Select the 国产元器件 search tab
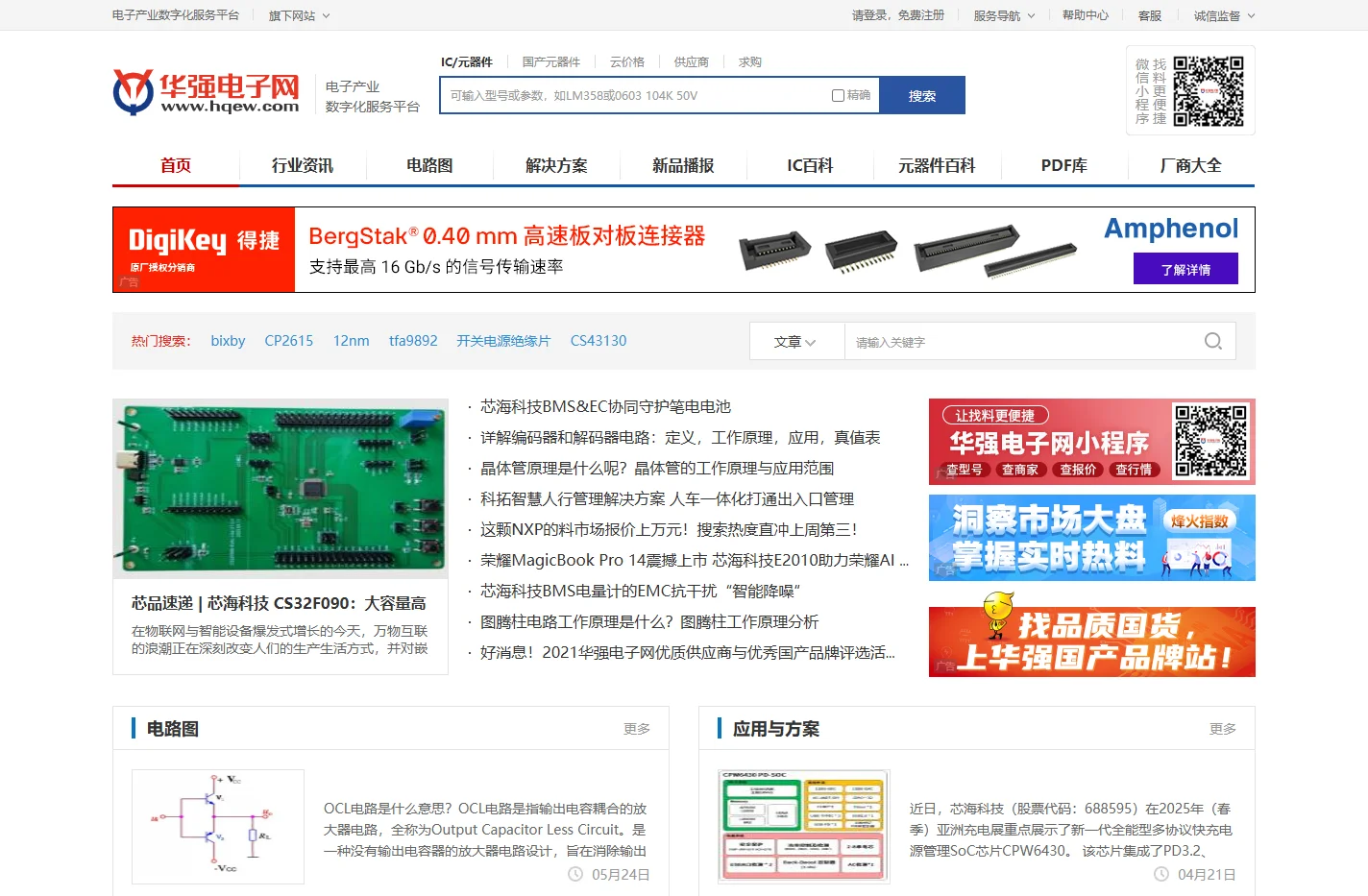The height and width of the screenshot is (896, 1368). 551,61
